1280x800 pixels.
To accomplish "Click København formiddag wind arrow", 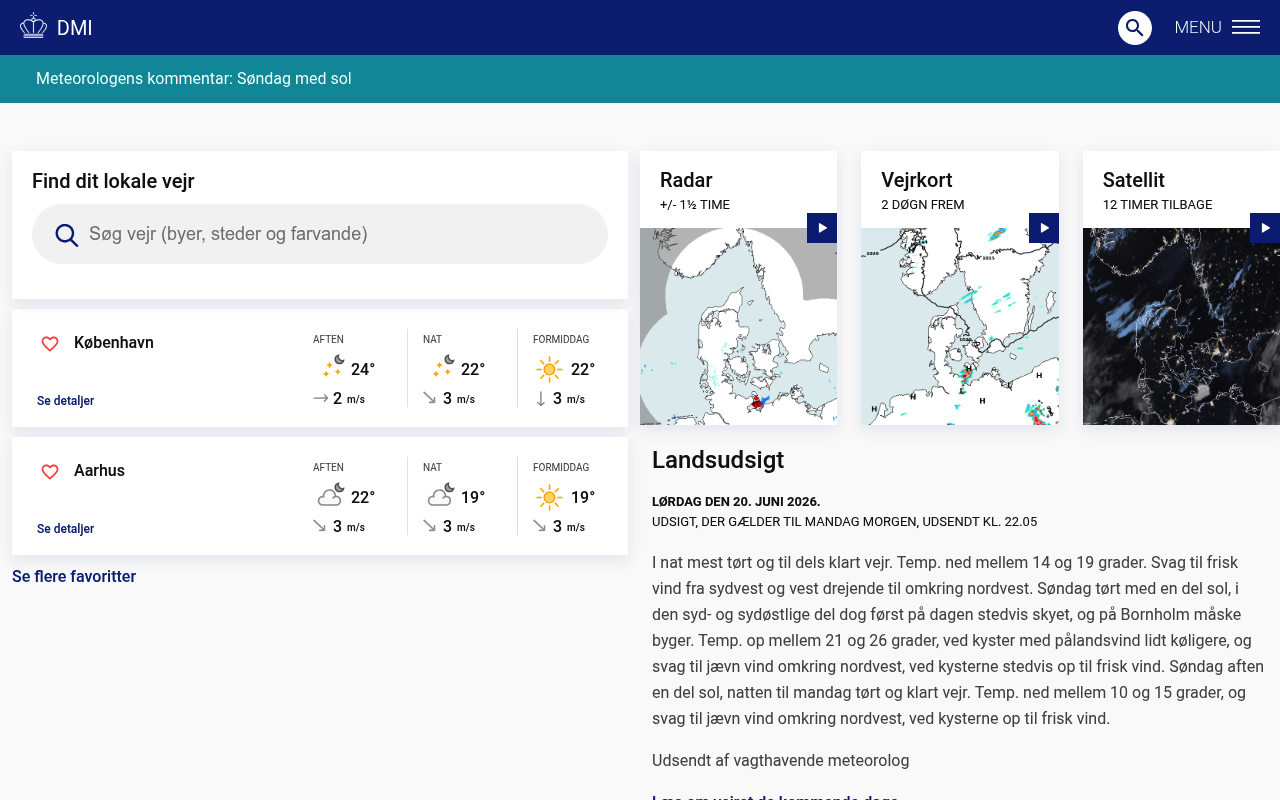I will pos(541,398).
